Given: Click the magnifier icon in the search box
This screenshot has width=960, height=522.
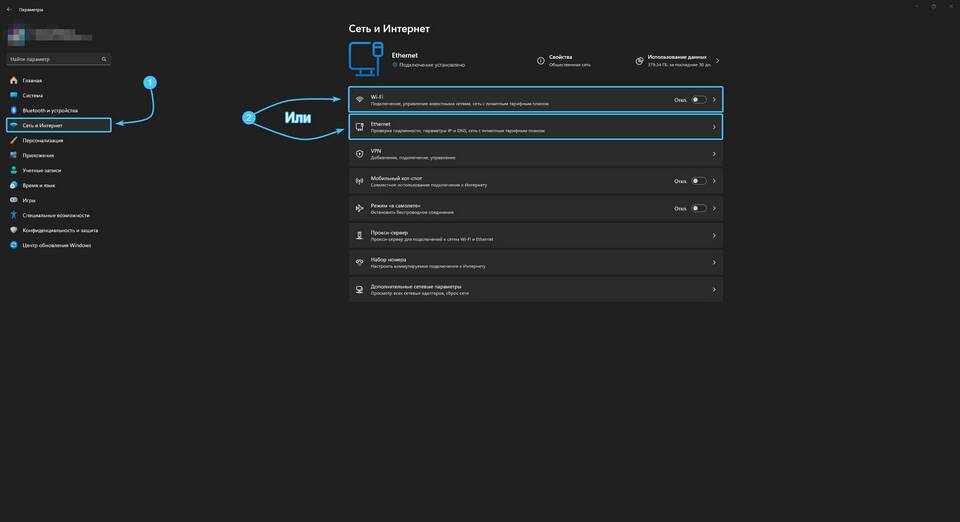Looking at the screenshot, I should tap(104, 59).
